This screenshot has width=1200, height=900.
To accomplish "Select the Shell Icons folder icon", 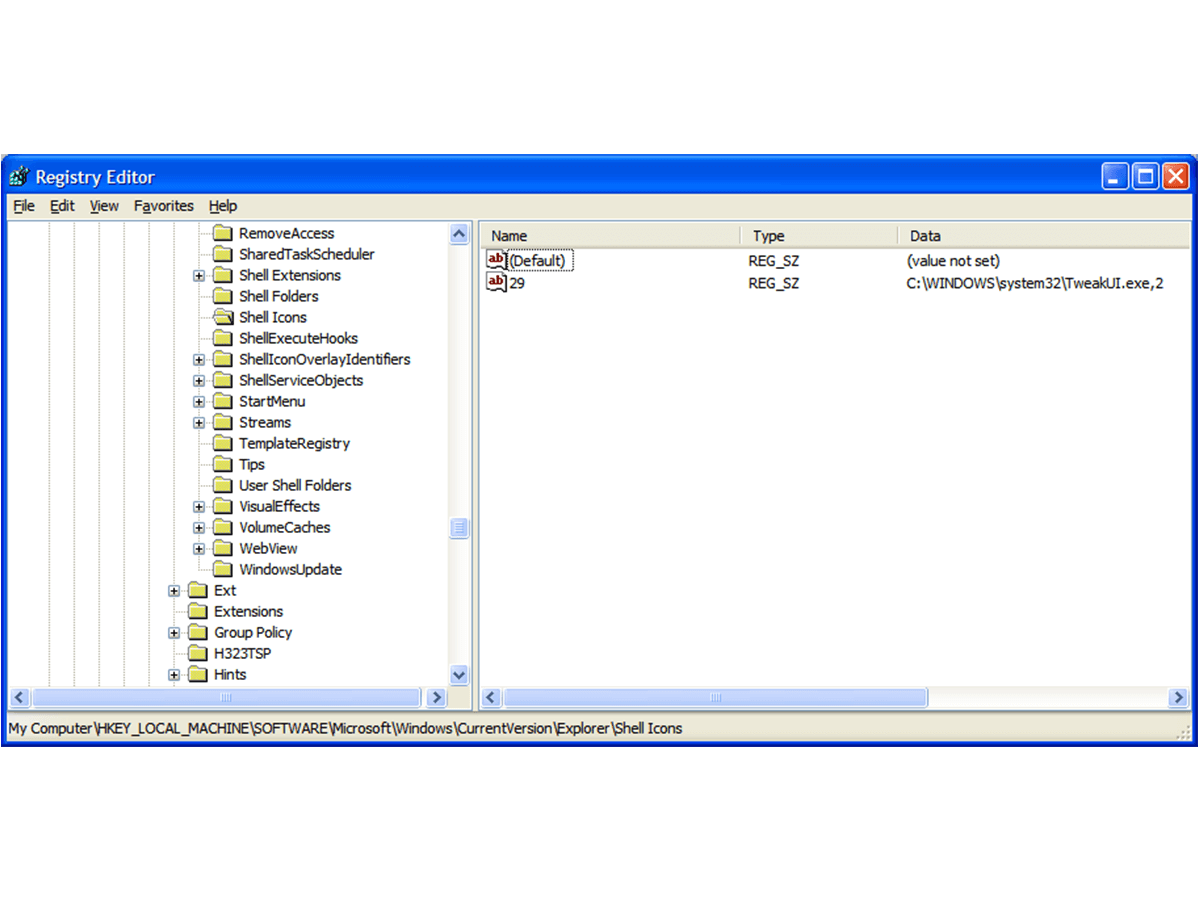I will point(222,317).
